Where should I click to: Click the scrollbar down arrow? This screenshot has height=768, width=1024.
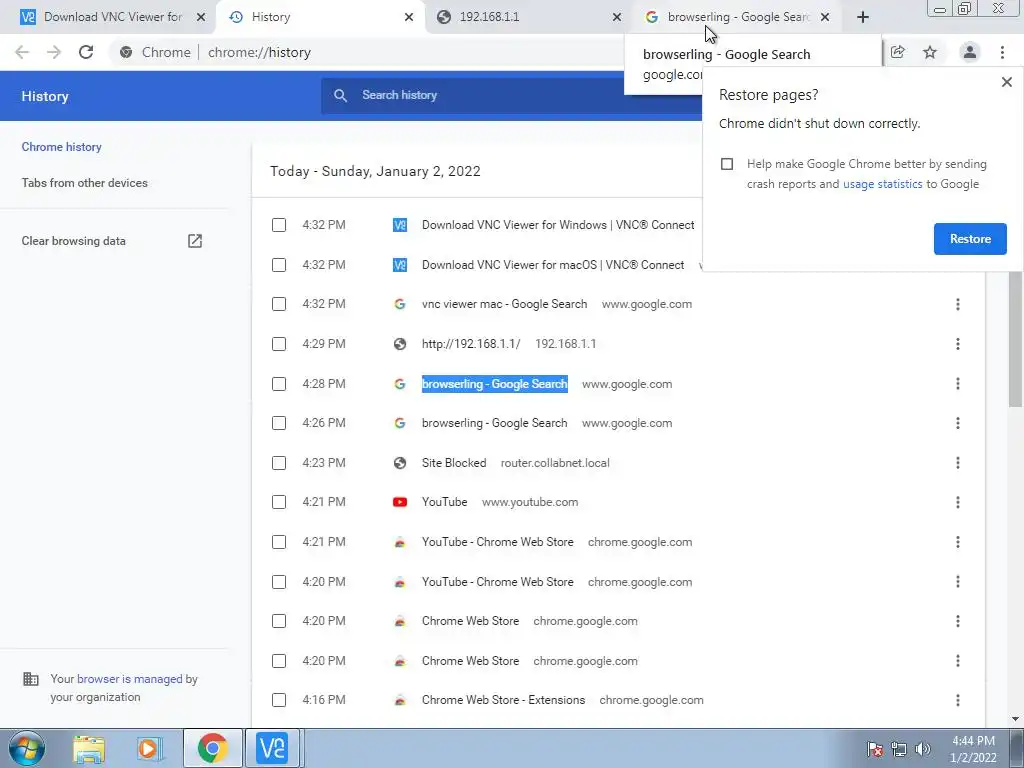[x=1015, y=719]
